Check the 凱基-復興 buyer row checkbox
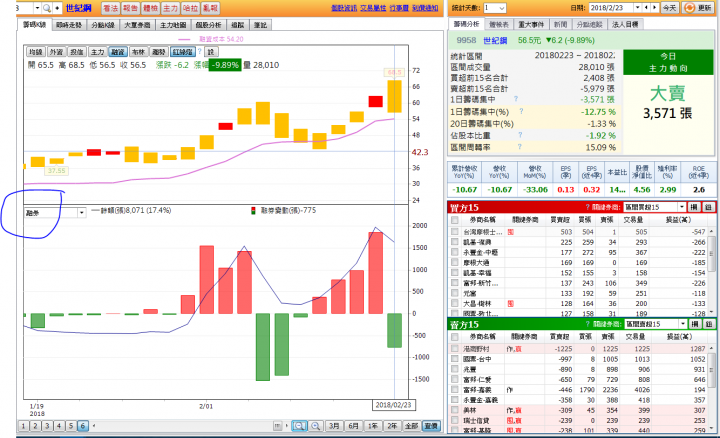 455,242
